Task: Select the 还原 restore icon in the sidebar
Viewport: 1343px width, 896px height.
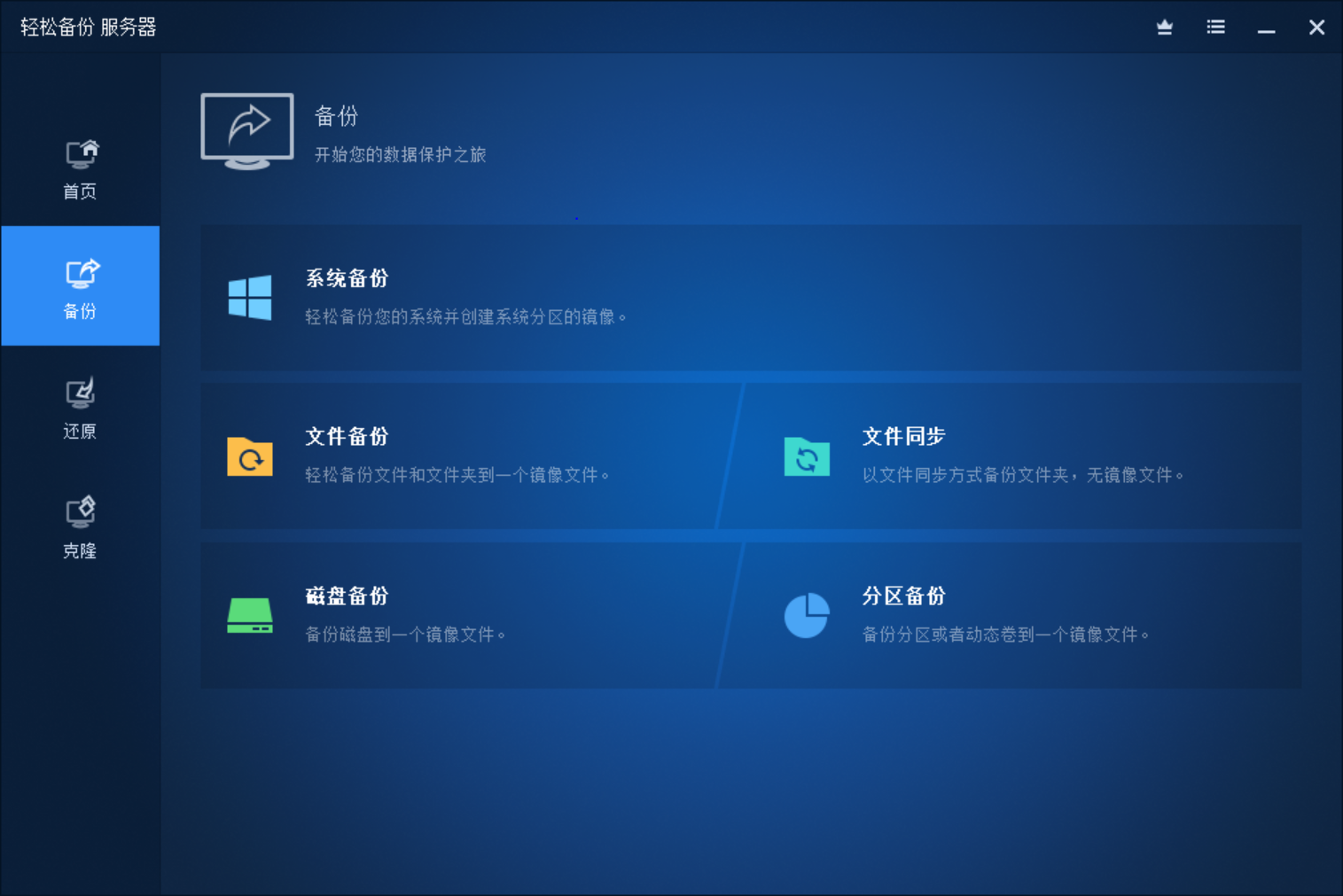Action: point(80,393)
